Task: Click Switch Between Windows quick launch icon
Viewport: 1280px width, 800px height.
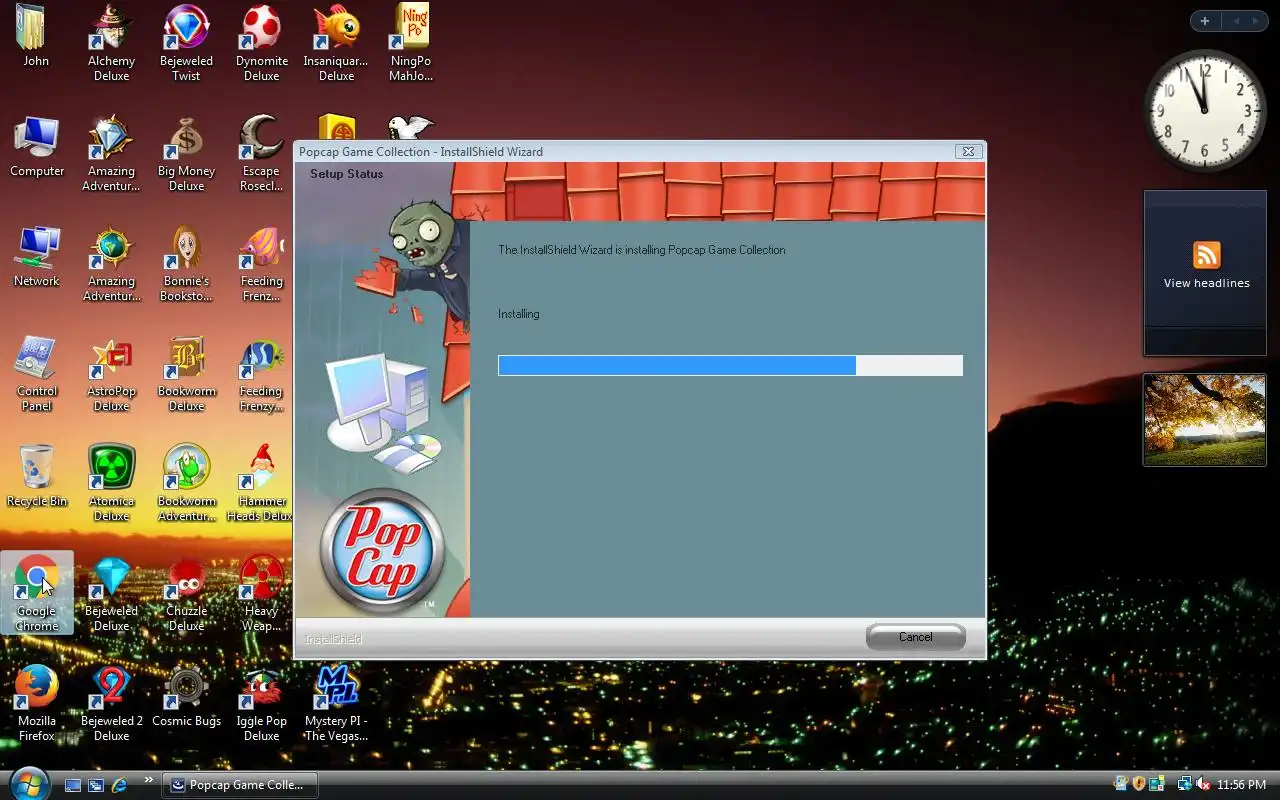Action: [x=96, y=785]
